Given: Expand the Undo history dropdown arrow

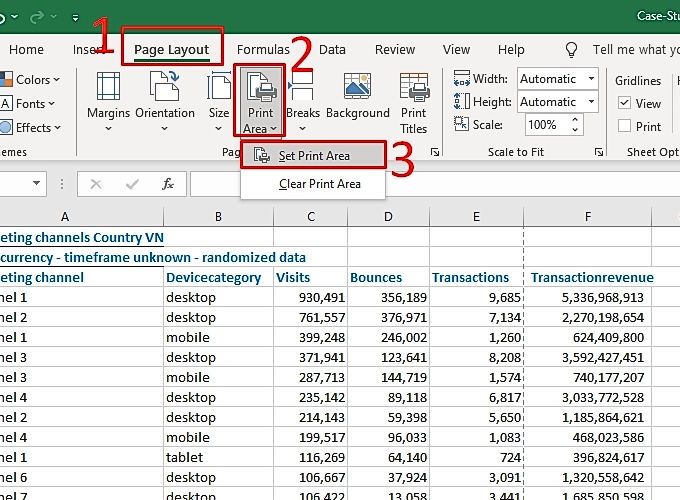Looking at the screenshot, I should pyautogui.click(x=15, y=16).
